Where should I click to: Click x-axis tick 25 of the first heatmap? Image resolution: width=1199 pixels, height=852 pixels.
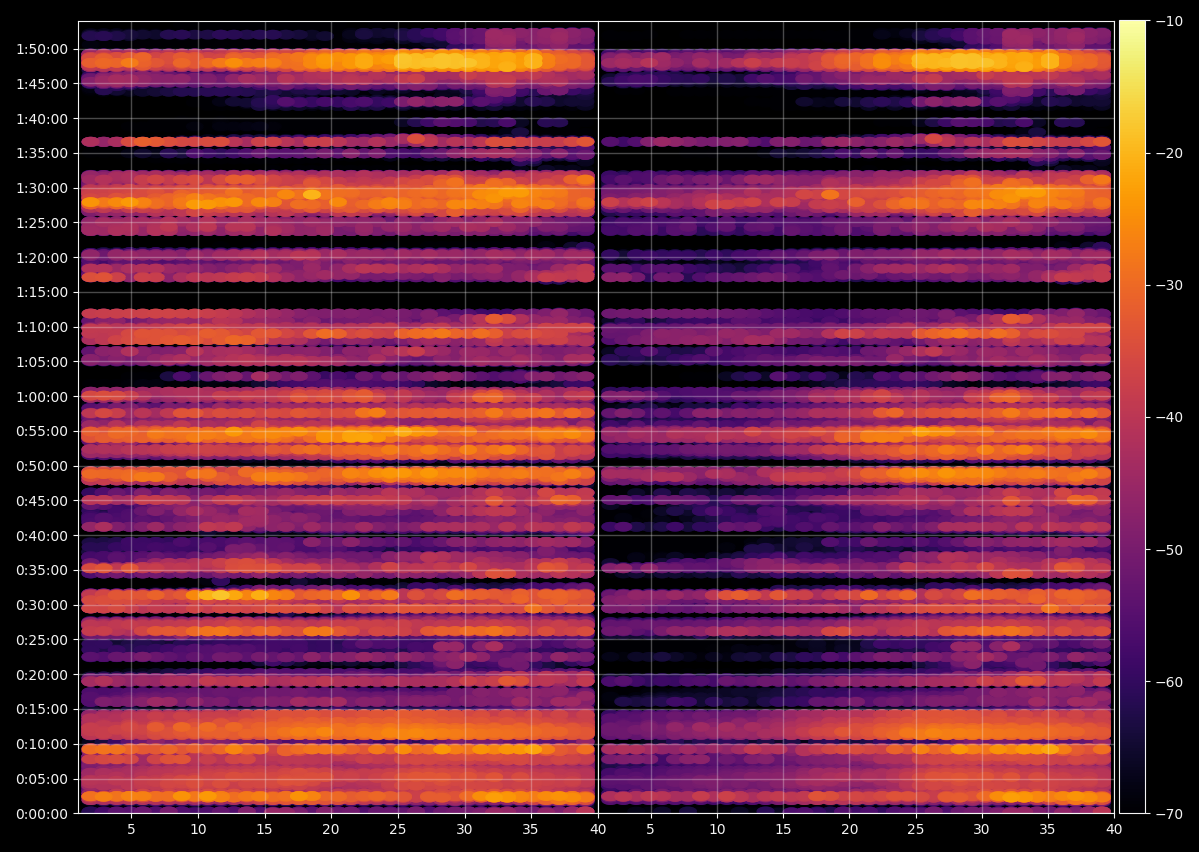point(398,829)
